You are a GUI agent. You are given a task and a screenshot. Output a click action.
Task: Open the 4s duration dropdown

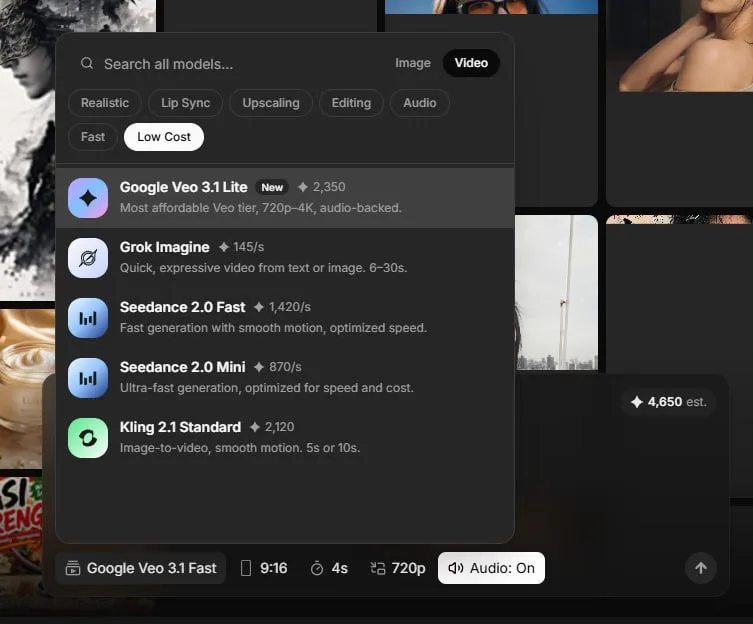329,568
